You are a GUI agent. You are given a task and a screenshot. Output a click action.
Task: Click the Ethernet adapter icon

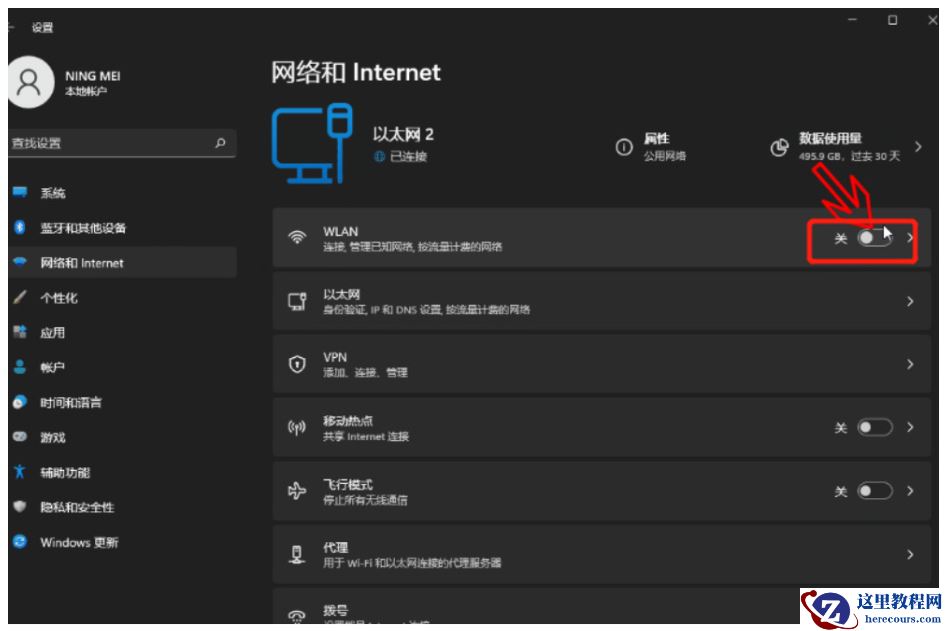point(299,300)
